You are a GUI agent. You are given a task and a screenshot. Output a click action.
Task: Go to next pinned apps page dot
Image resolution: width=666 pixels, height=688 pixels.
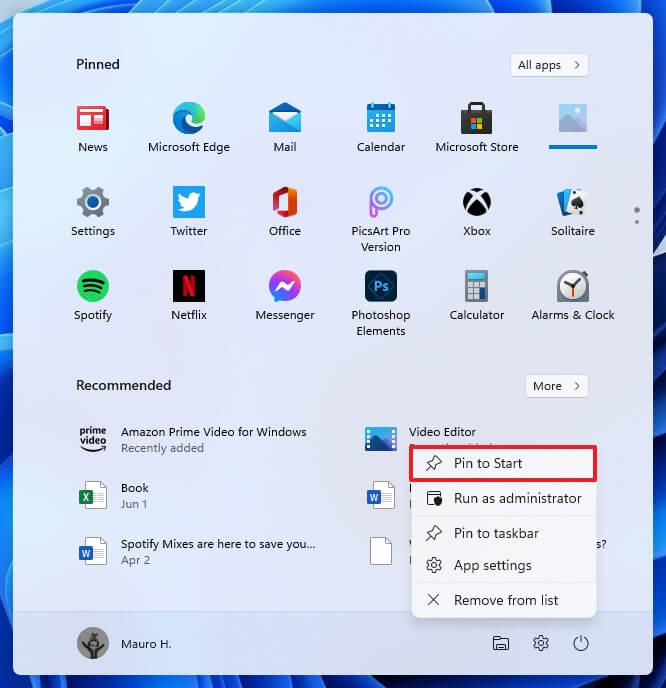pyautogui.click(x=637, y=222)
